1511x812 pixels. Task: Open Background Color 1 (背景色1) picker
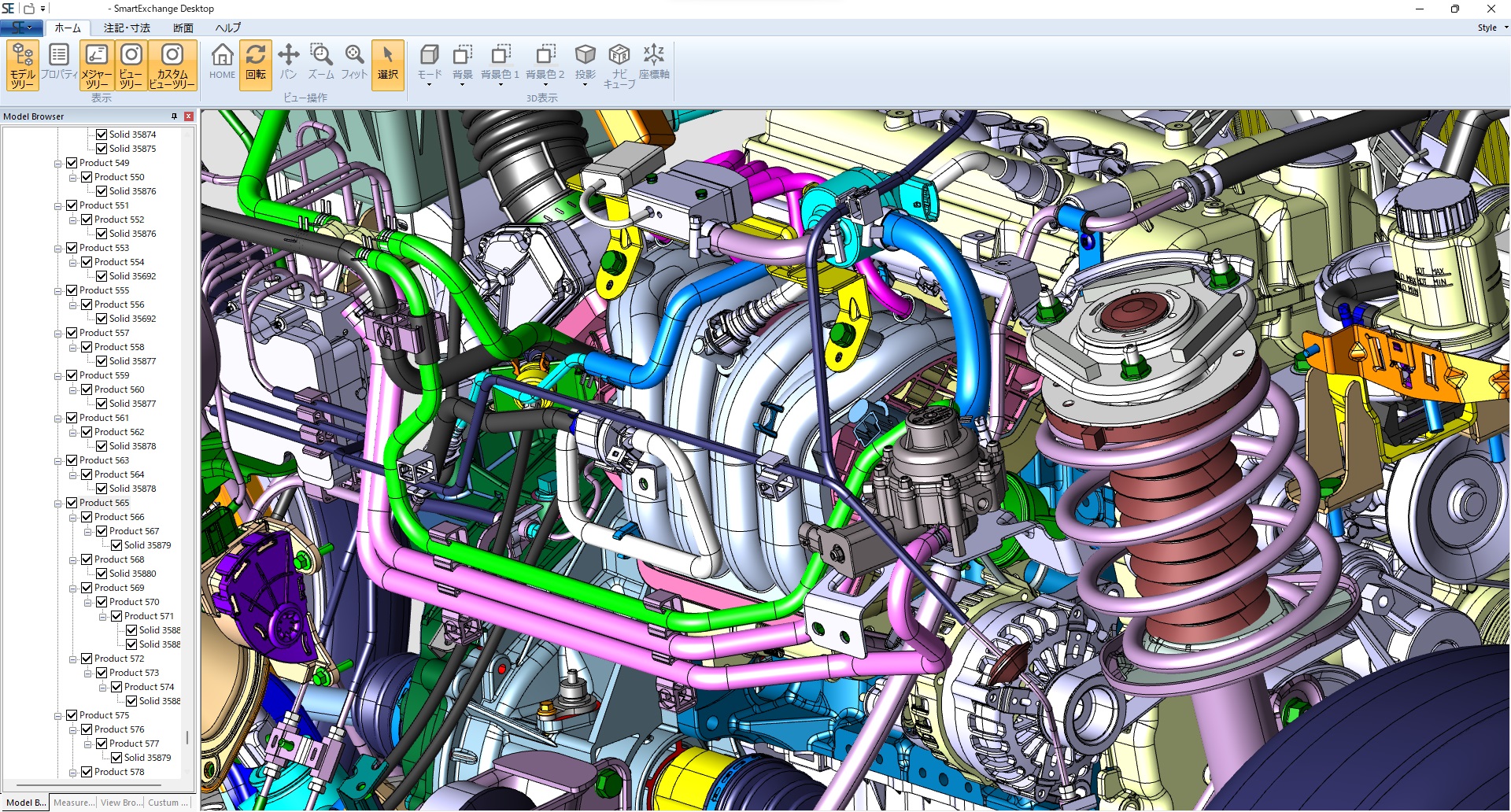coord(501,65)
